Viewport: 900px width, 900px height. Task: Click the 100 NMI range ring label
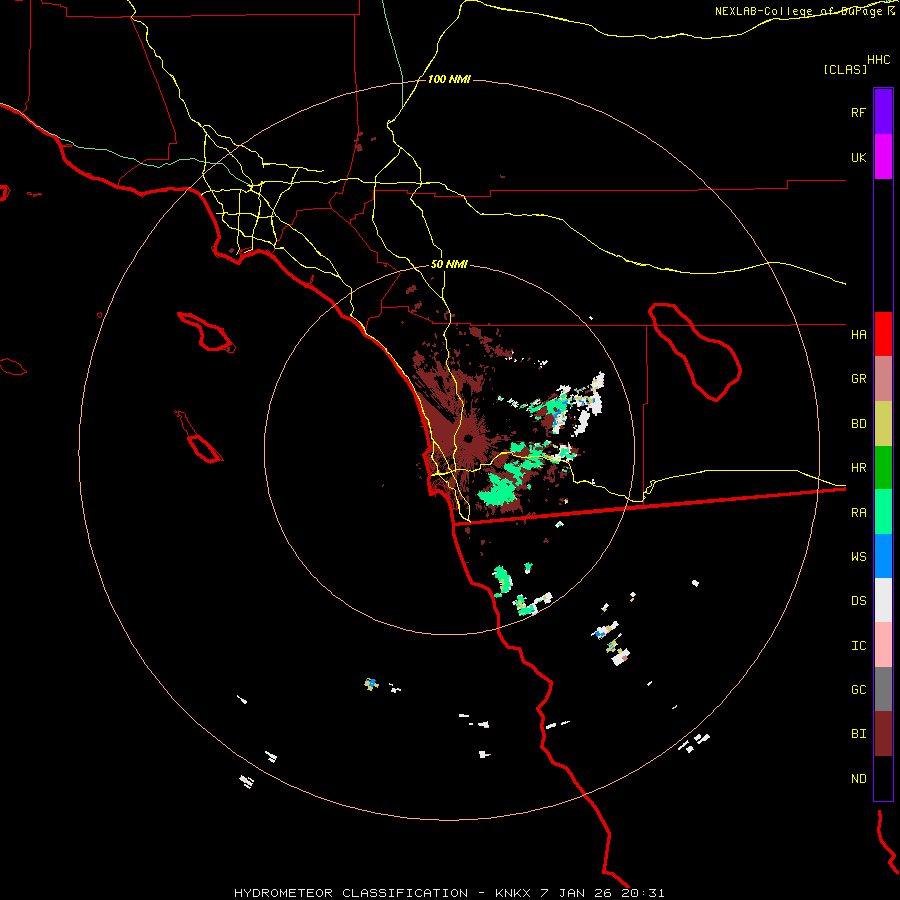pos(449,79)
